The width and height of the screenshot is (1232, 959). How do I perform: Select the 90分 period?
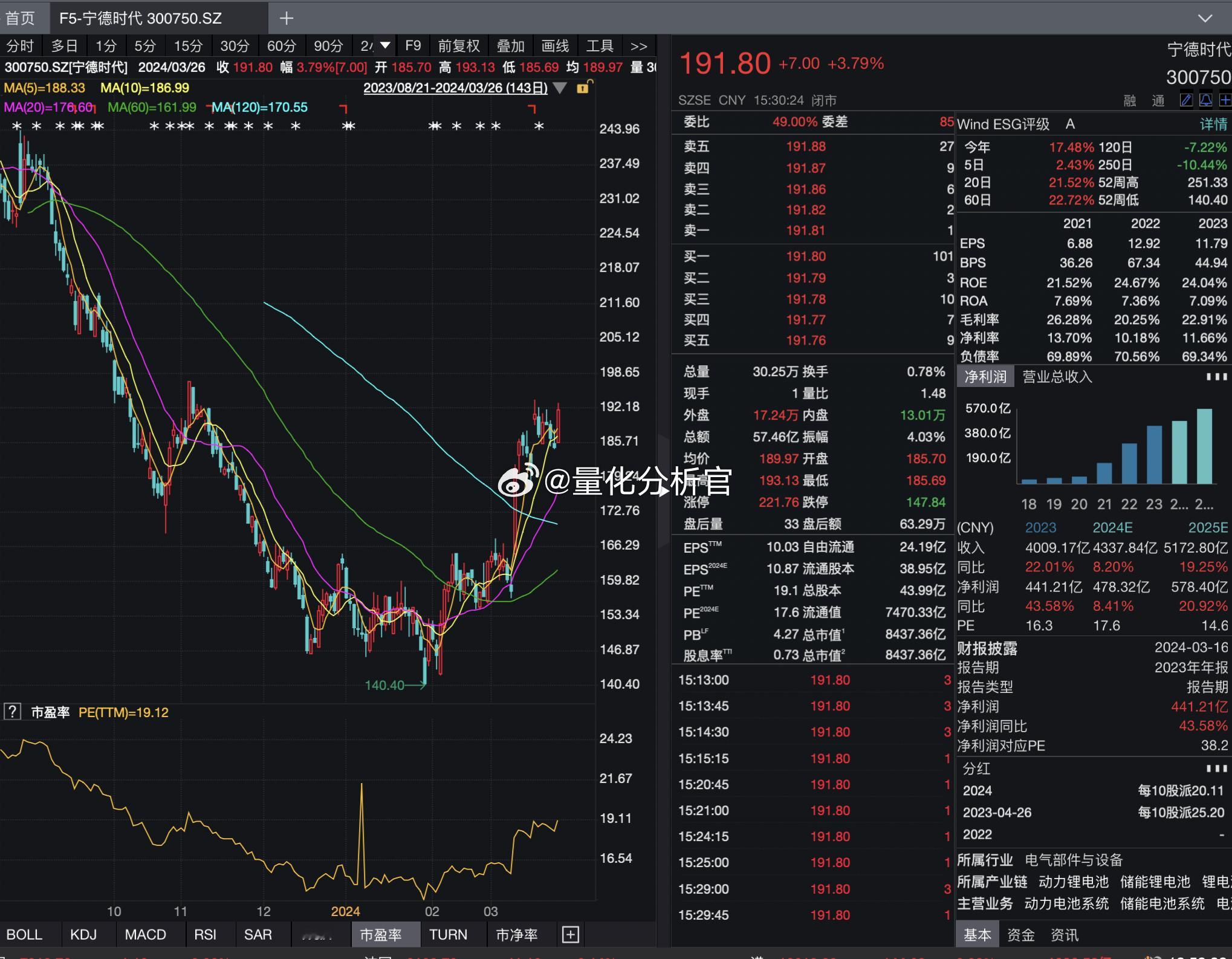tap(328, 46)
